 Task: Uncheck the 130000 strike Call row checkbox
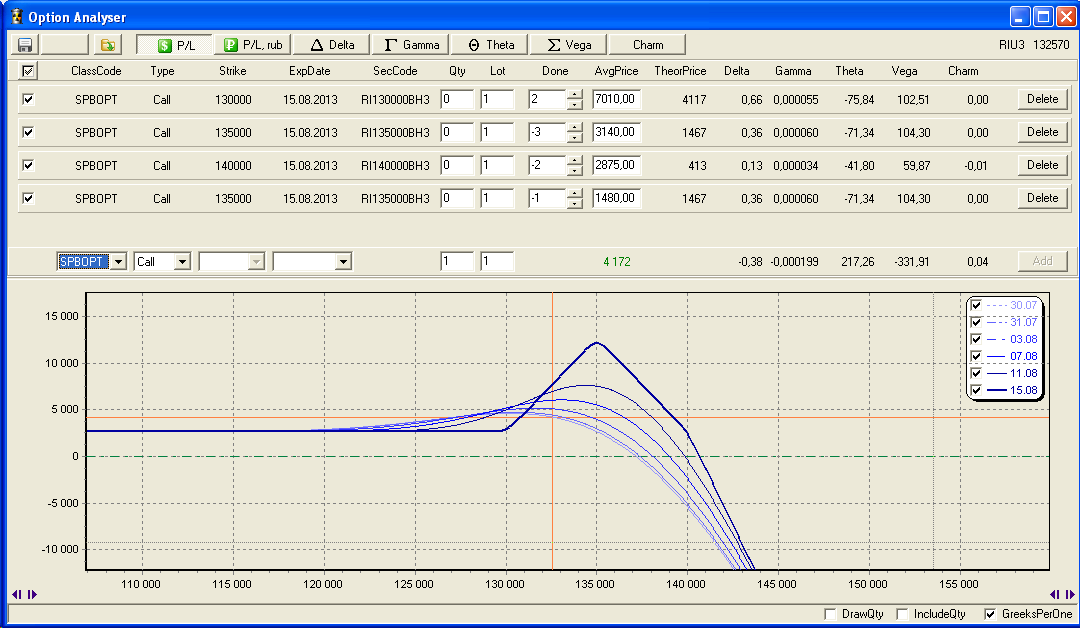[x=28, y=100]
